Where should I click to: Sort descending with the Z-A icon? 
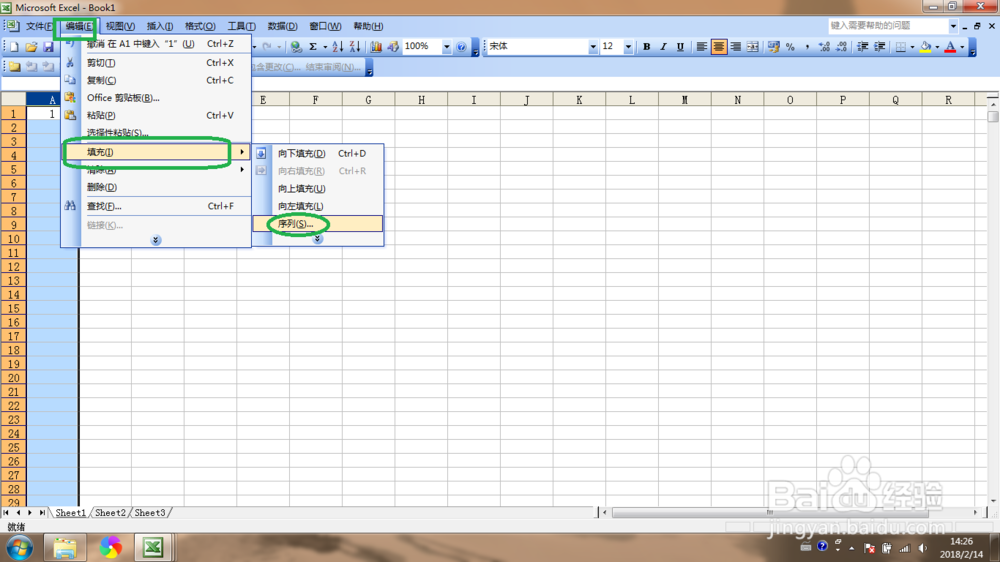tap(355, 47)
